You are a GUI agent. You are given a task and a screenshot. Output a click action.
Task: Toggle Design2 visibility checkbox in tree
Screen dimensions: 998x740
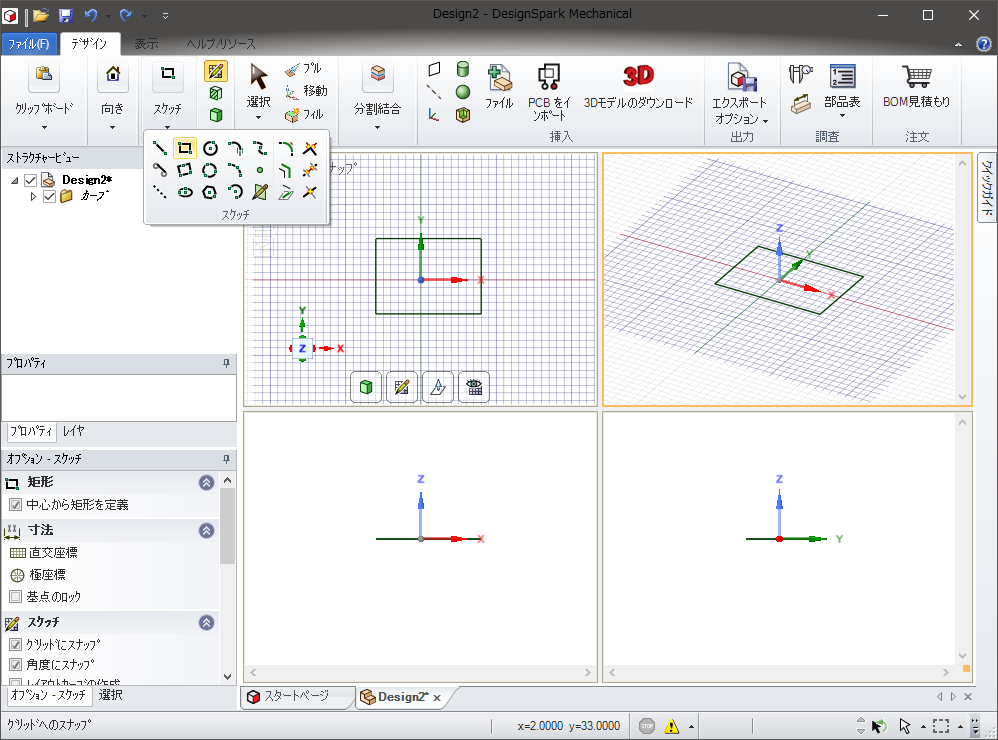pyautogui.click(x=30, y=180)
